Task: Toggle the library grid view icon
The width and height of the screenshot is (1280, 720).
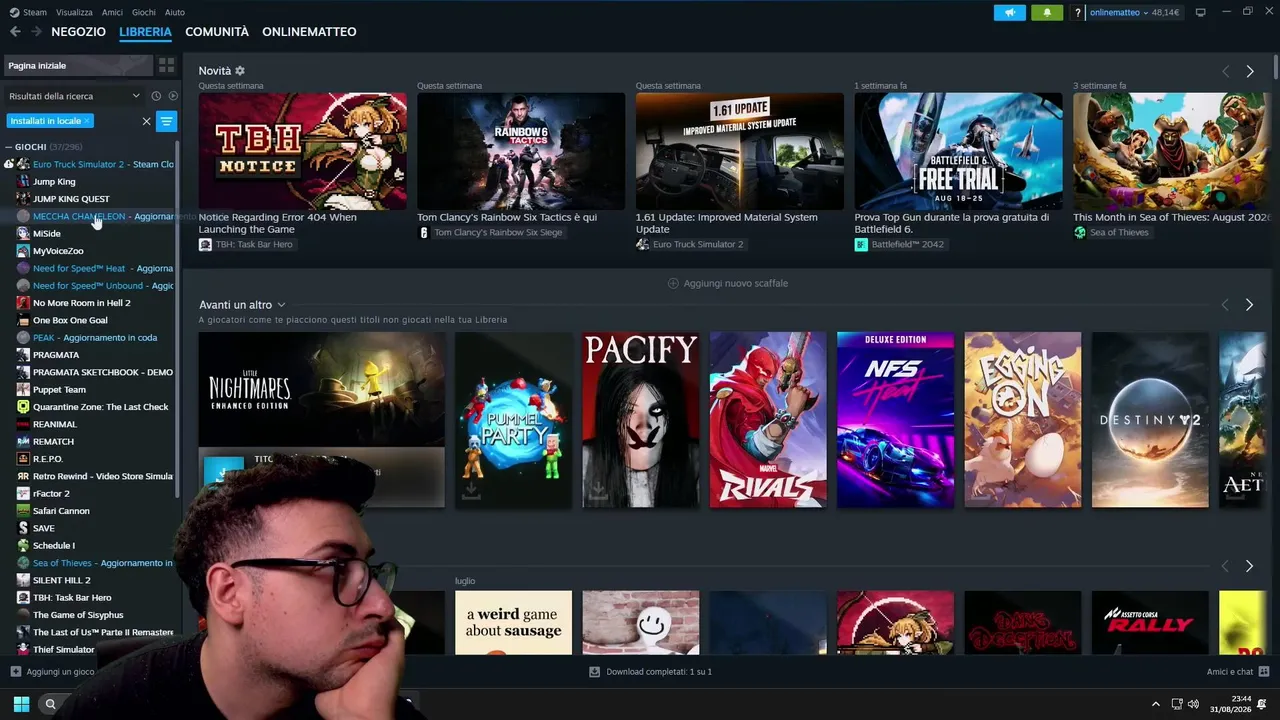Action: point(166,66)
